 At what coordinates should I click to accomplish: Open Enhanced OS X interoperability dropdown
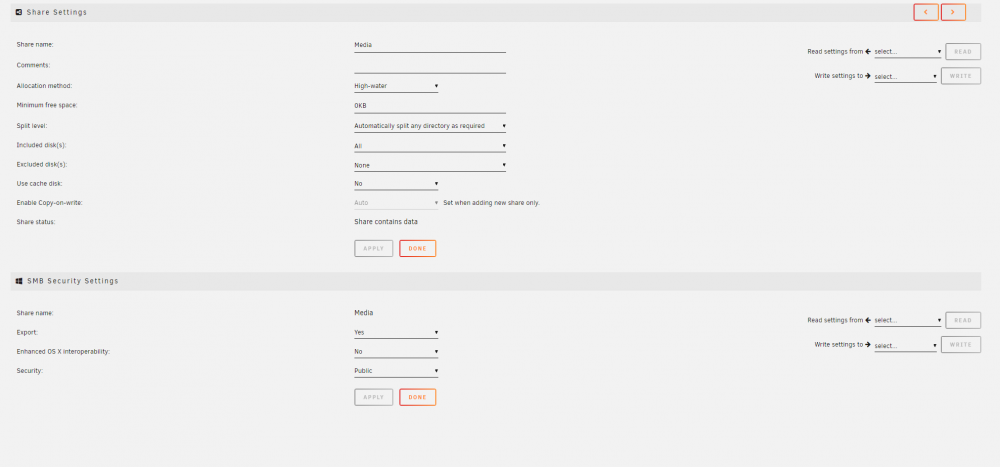click(x=396, y=352)
